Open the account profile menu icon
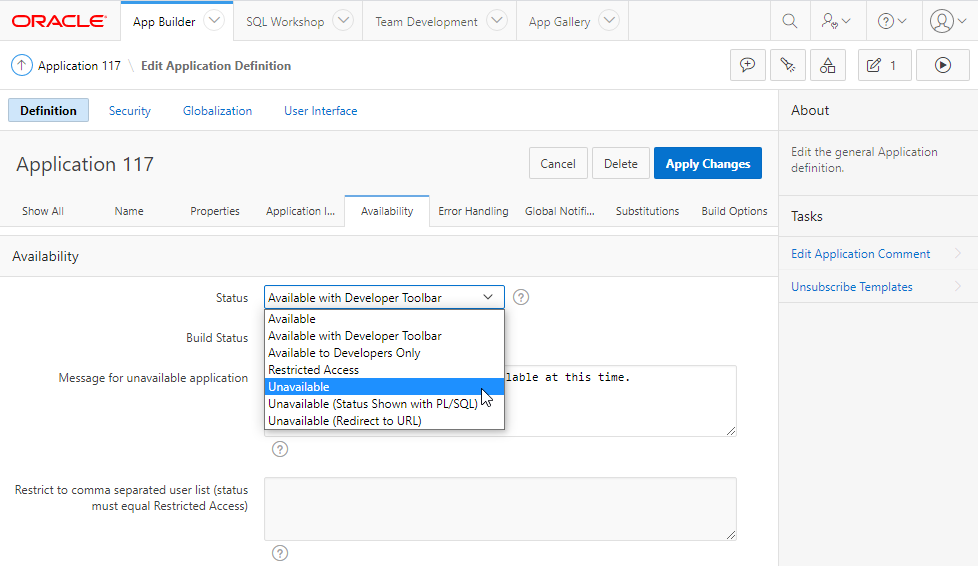978x566 pixels. (x=947, y=21)
